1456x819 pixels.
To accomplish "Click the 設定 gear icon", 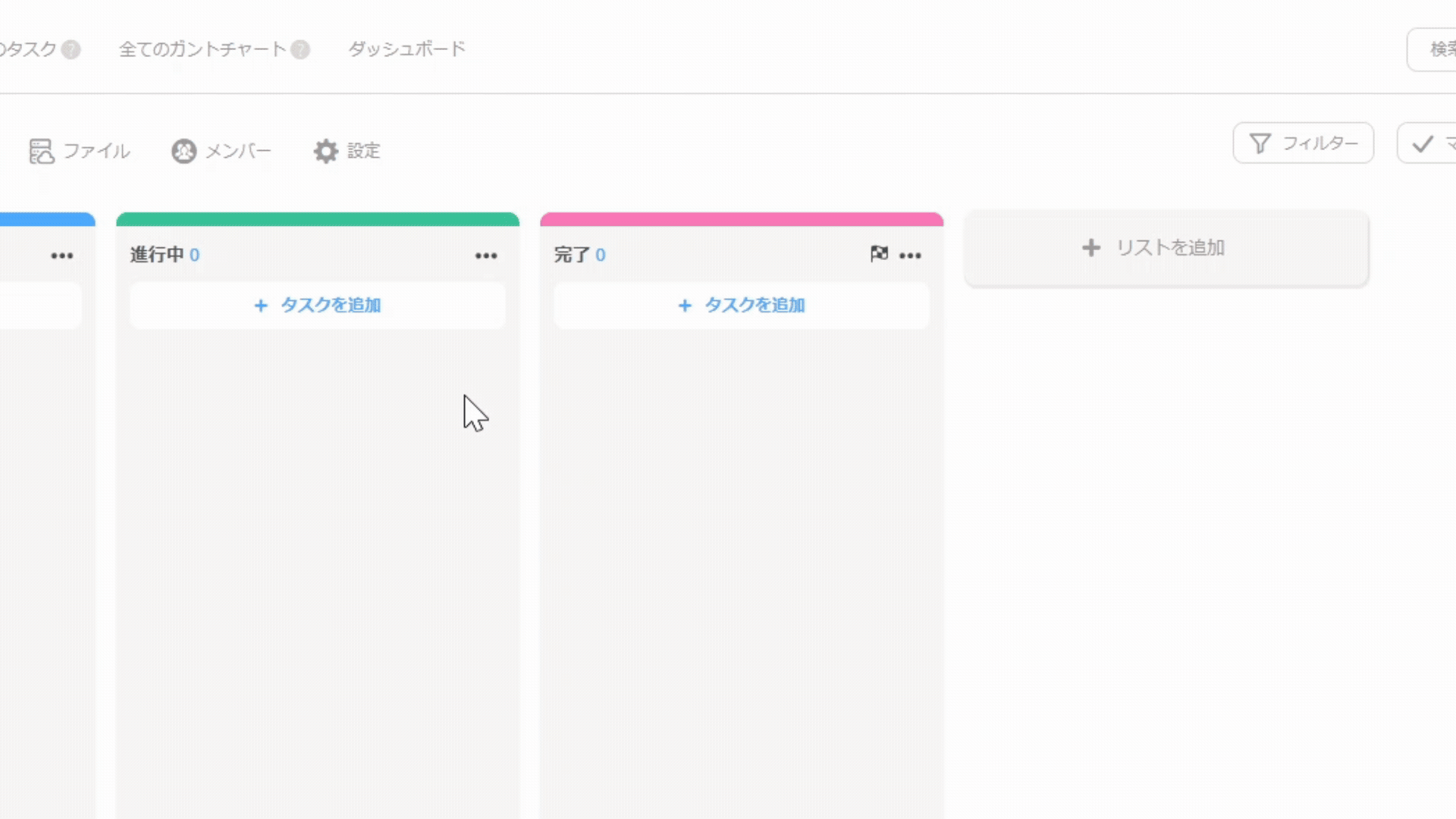I will [x=325, y=151].
